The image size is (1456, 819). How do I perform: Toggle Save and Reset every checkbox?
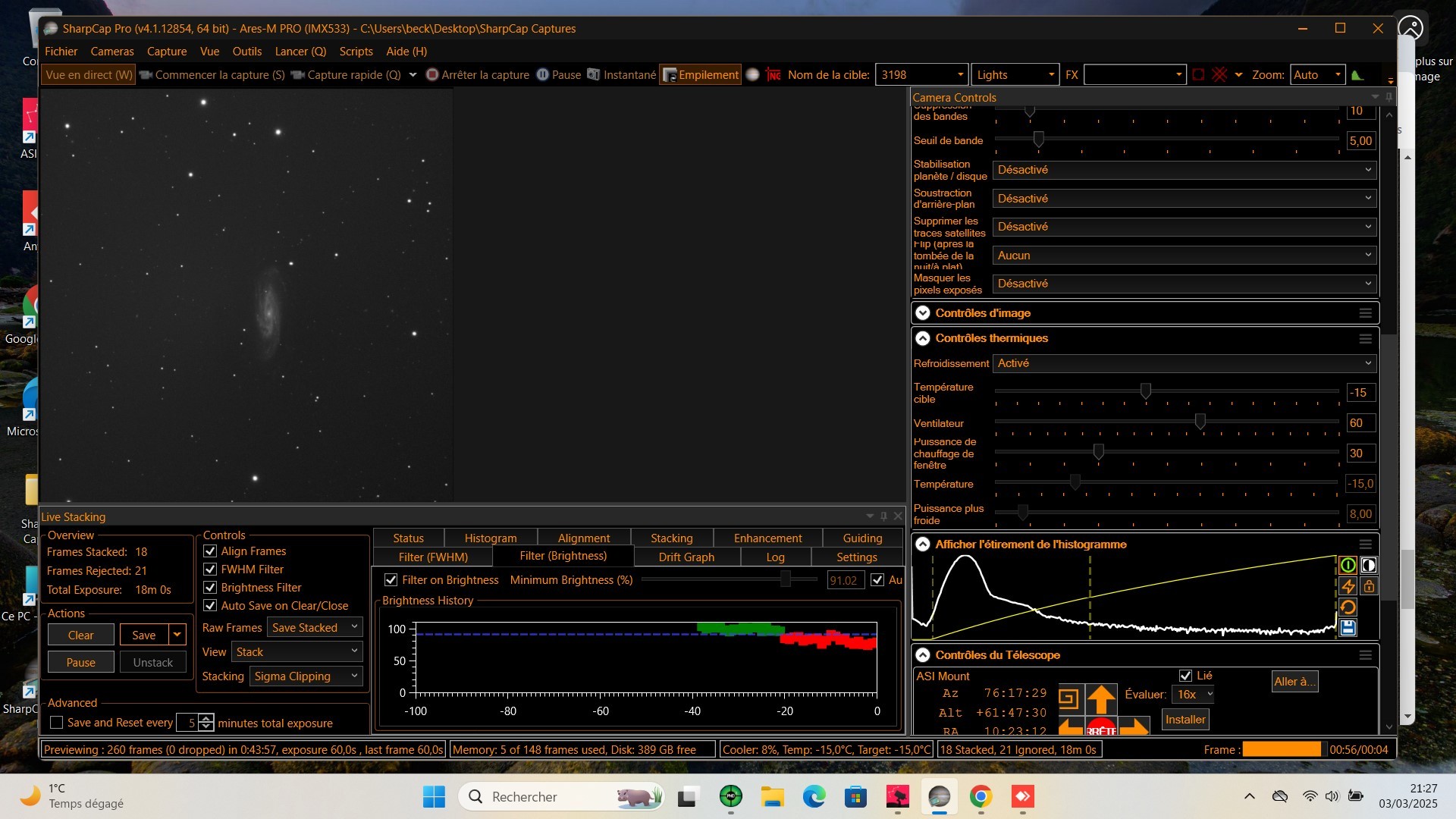click(x=56, y=723)
